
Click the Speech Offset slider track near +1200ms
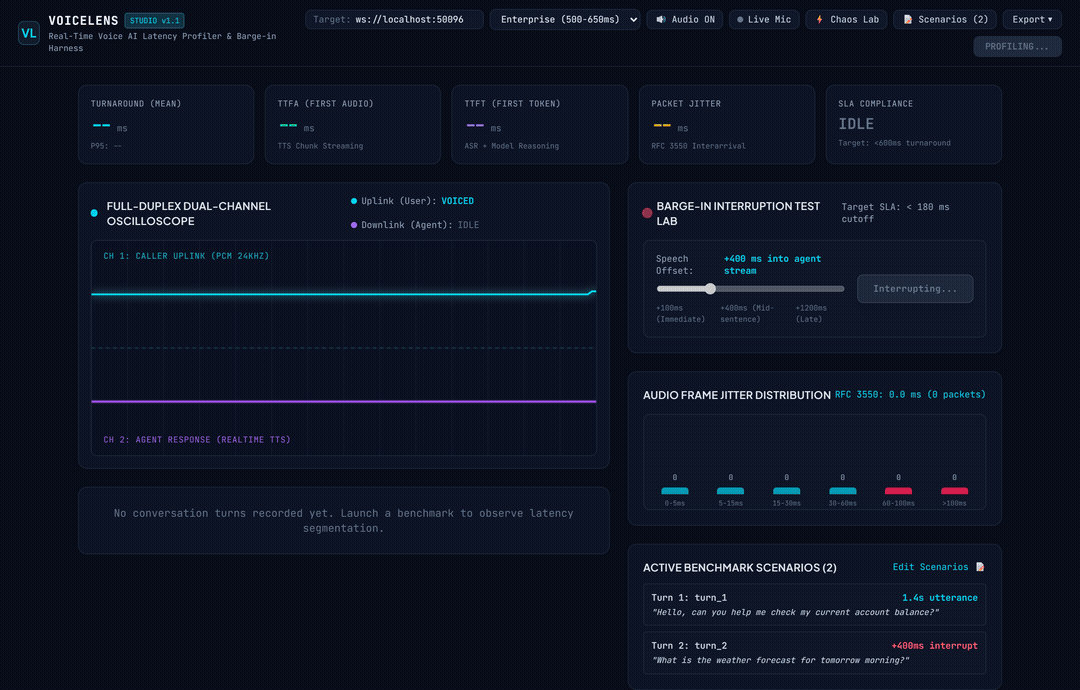click(x=811, y=289)
